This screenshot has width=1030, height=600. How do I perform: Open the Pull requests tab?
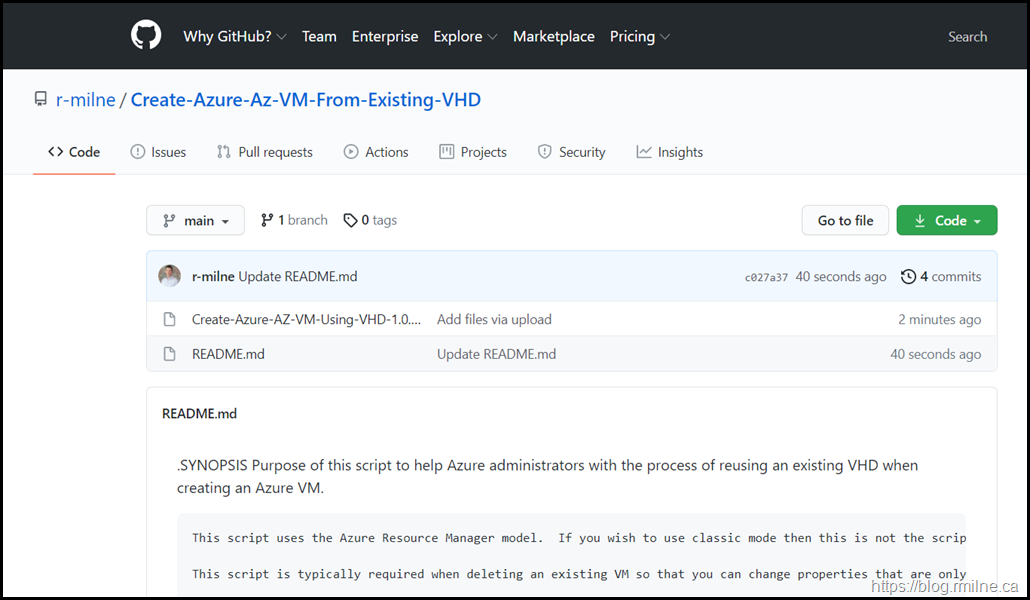tap(265, 152)
